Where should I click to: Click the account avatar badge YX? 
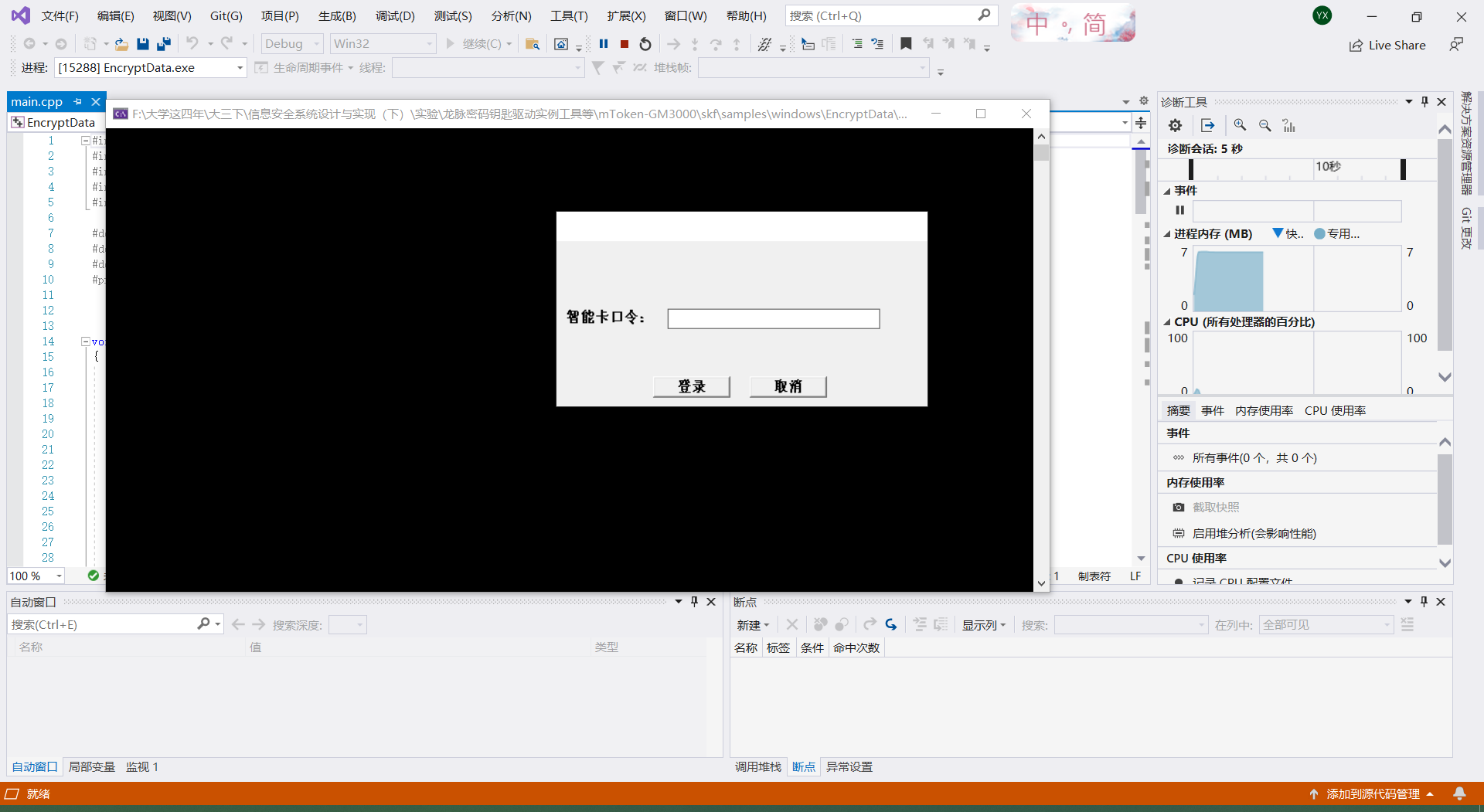tap(1322, 15)
